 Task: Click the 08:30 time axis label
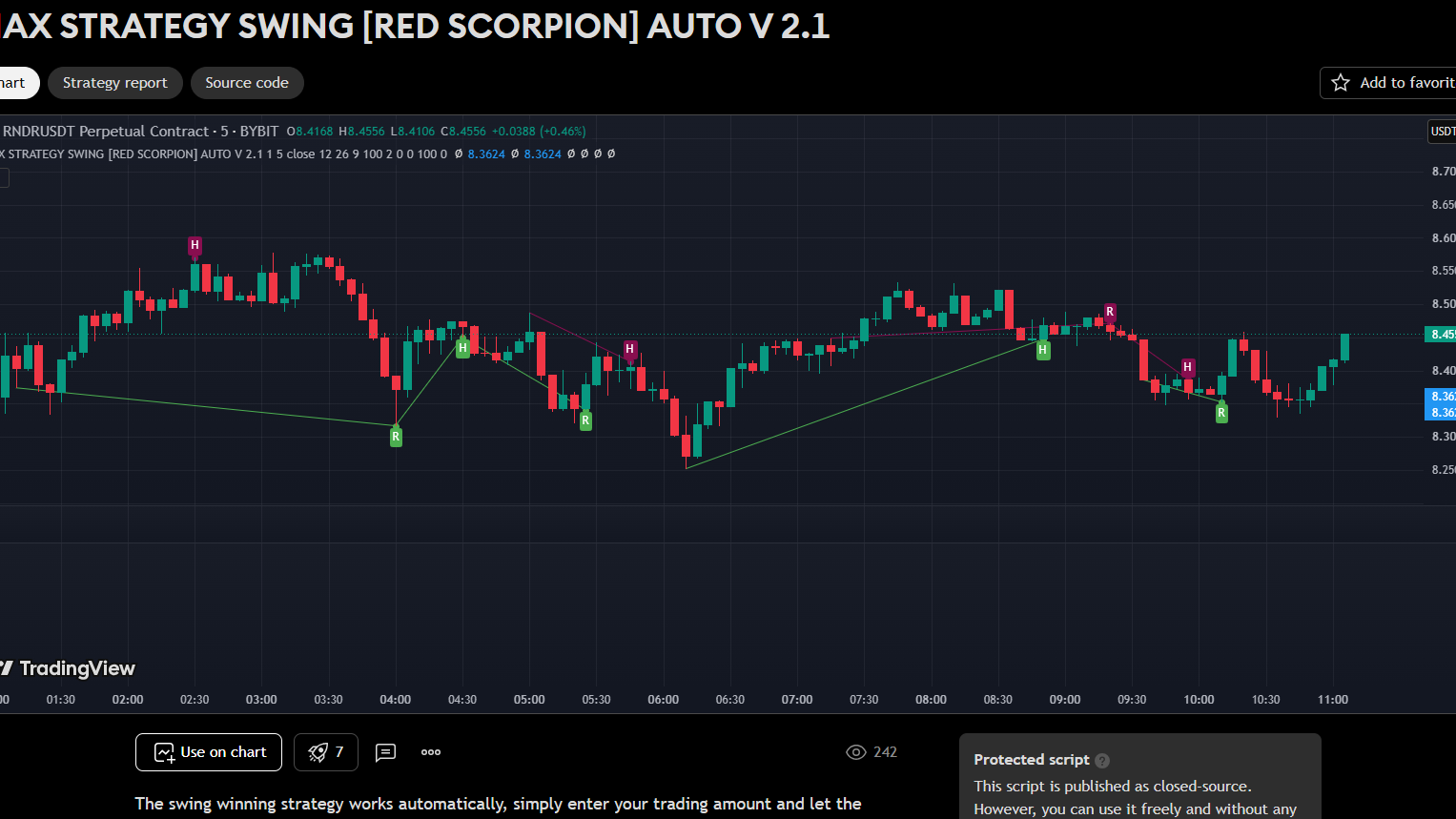(x=998, y=700)
